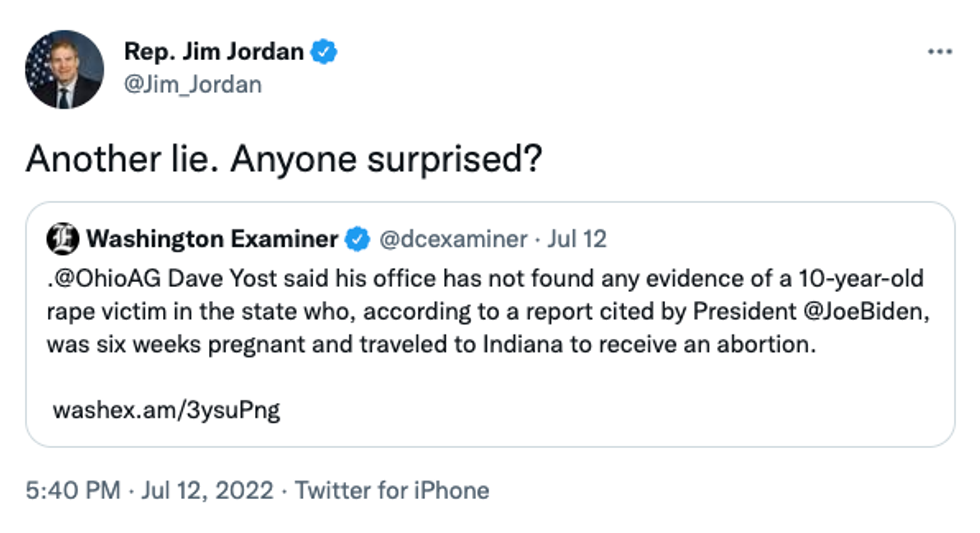Click the "Another lie. Anyone surprised?" tweet text
The image size is (980, 533).
(284, 159)
